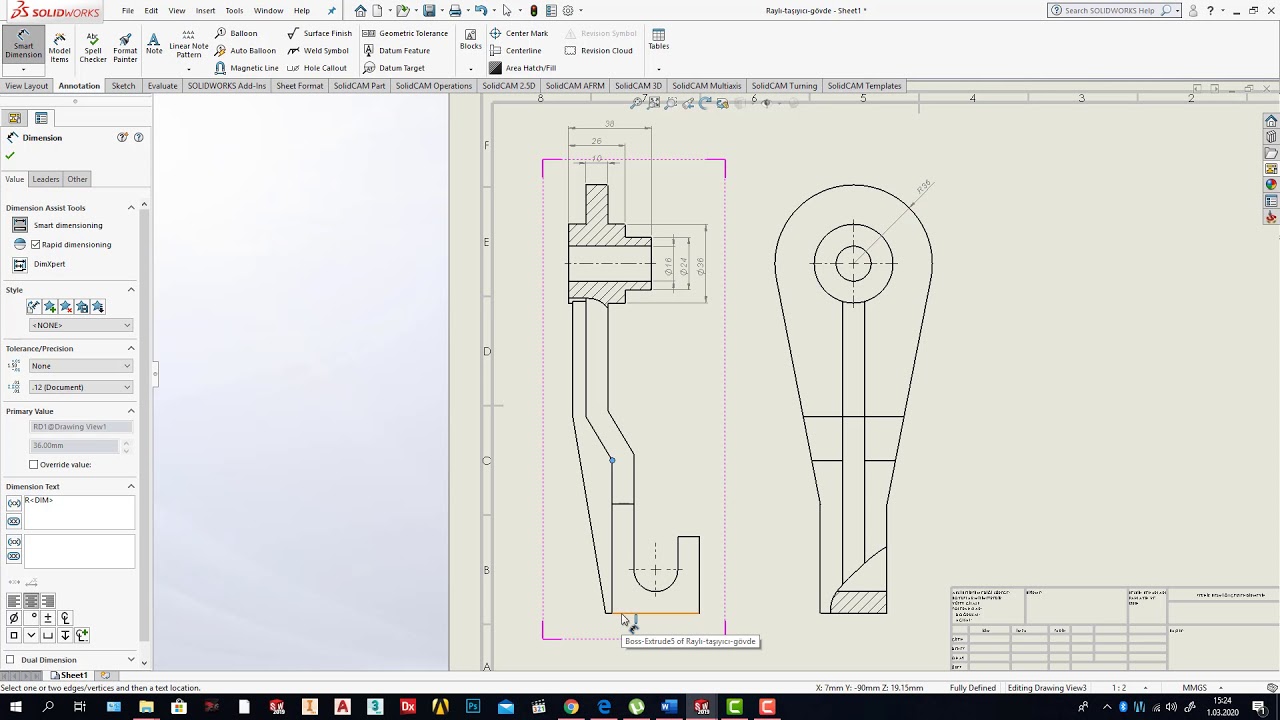
Task: Enable the Override value checkbox
Action: click(34, 464)
